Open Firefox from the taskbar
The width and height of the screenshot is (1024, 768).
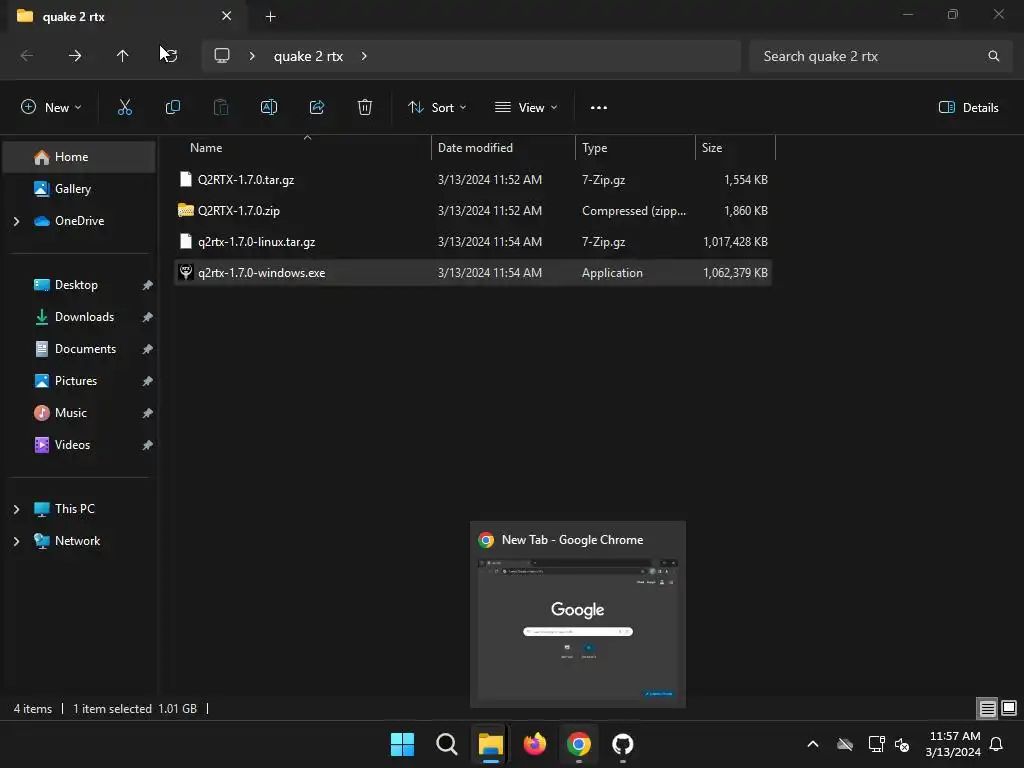(534, 744)
